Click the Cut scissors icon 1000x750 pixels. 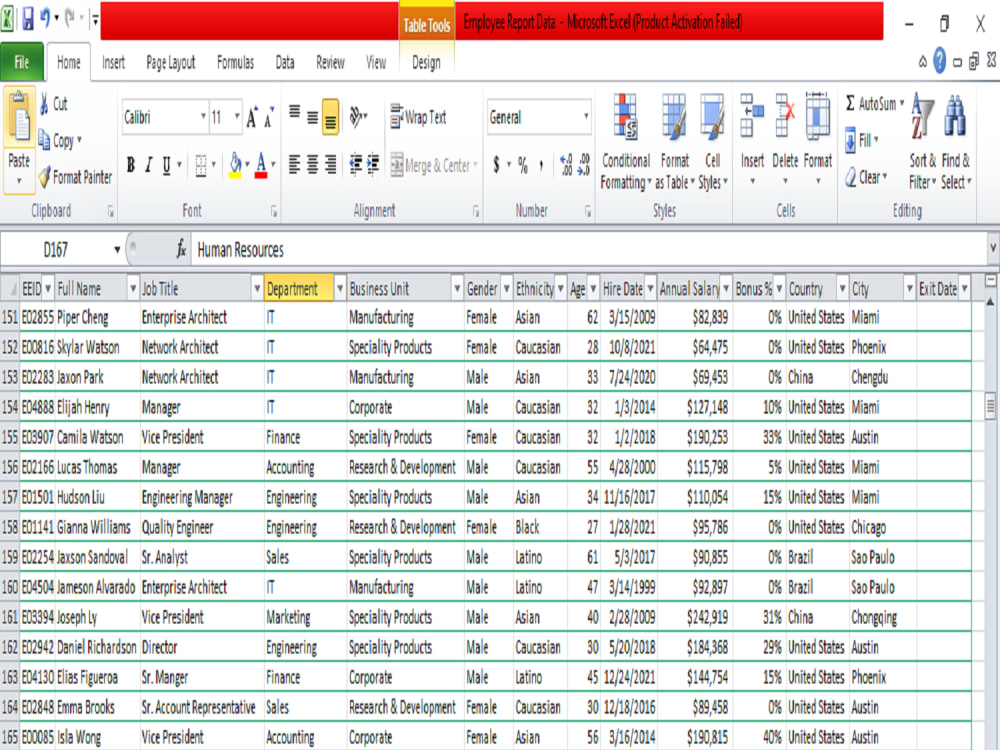(44, 104)
